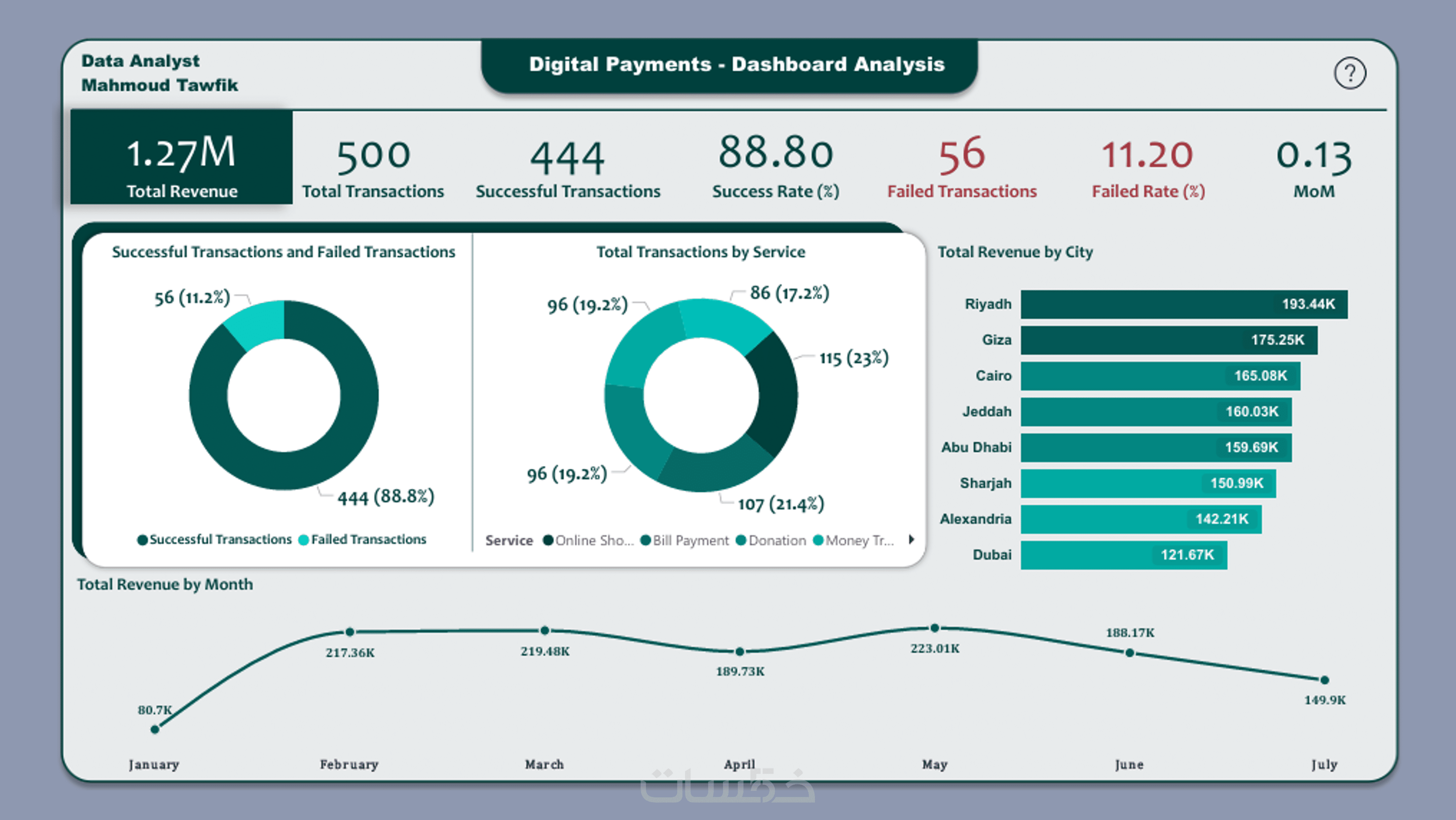
Task: Click the July 149.9K data point
Action: [1324, 679]
